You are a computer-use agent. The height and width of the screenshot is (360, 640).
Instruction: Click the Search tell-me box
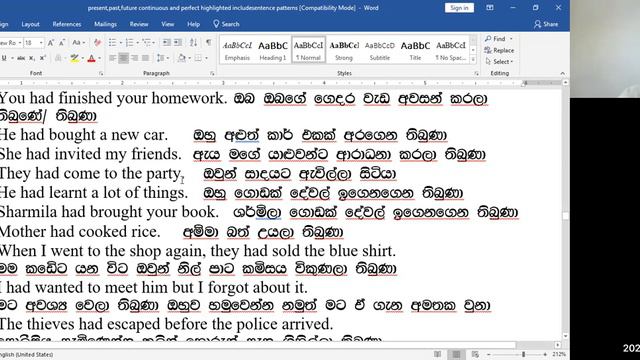[226, 24]
